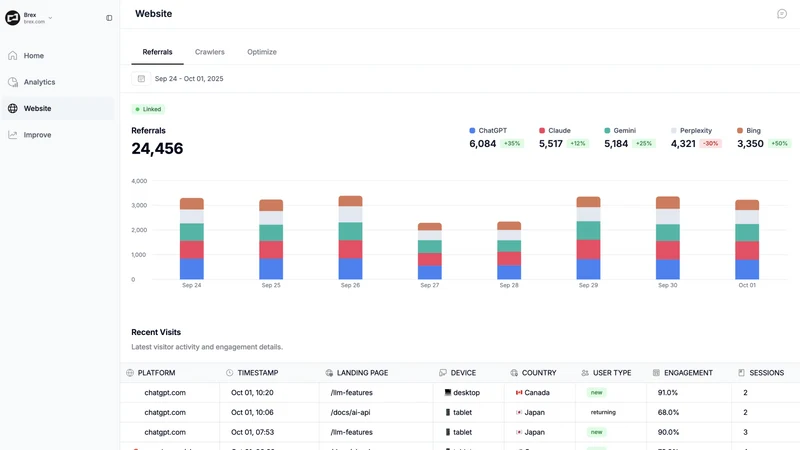This screenshot has width=800, height=450.
Task: Sort by the ENGAGEMENT column header
Action: (x=688, y=373)
